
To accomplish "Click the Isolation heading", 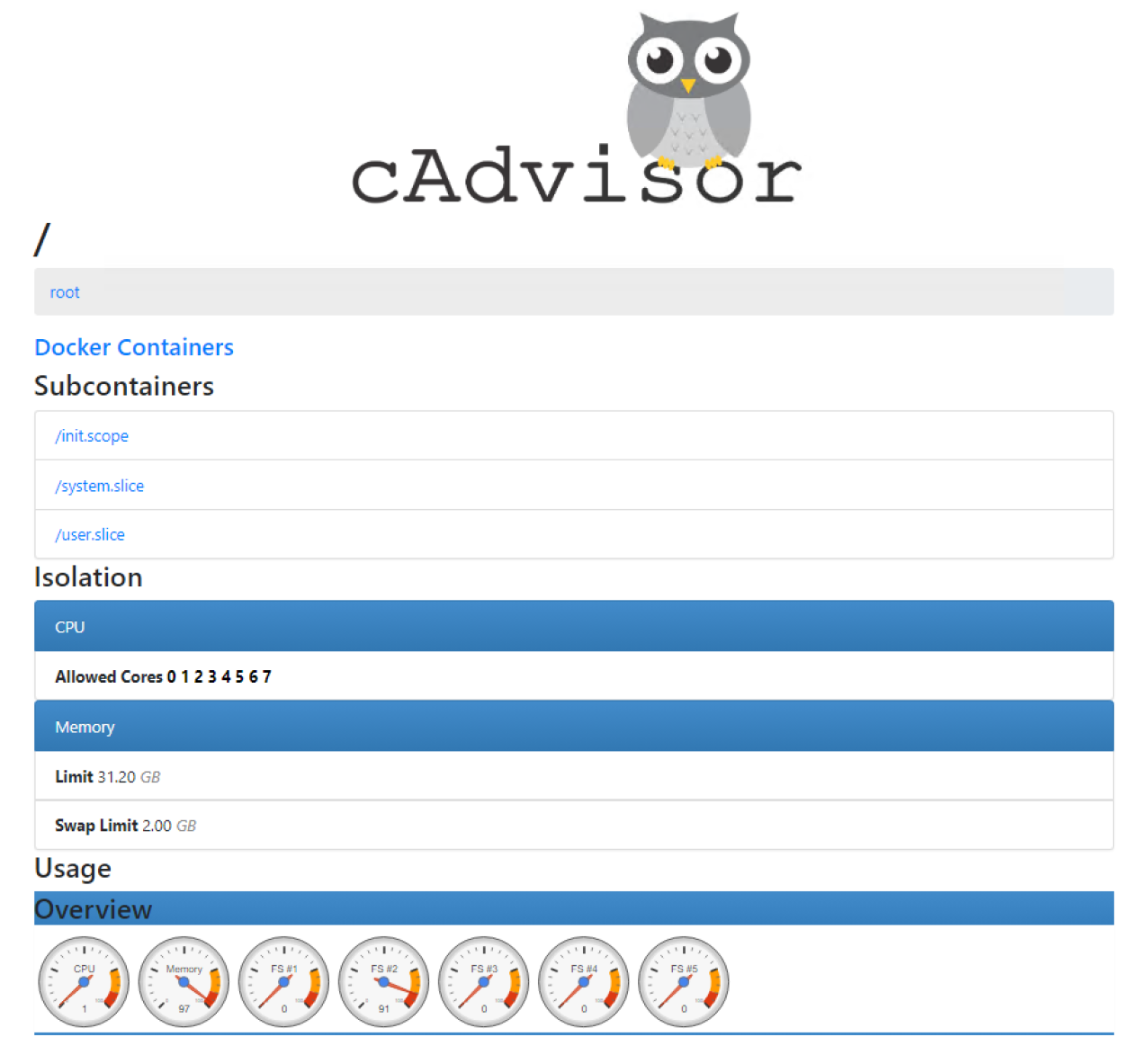I will pyautogui.click(x=88, y=577).
